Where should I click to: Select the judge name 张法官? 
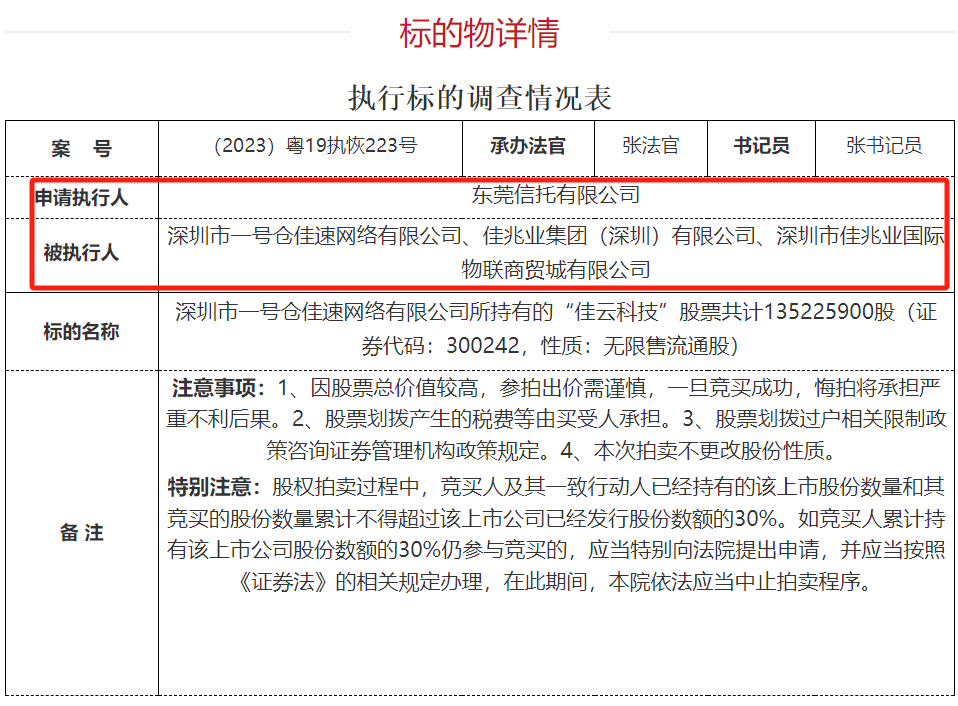pyautogui.click(x=651, y=145)
